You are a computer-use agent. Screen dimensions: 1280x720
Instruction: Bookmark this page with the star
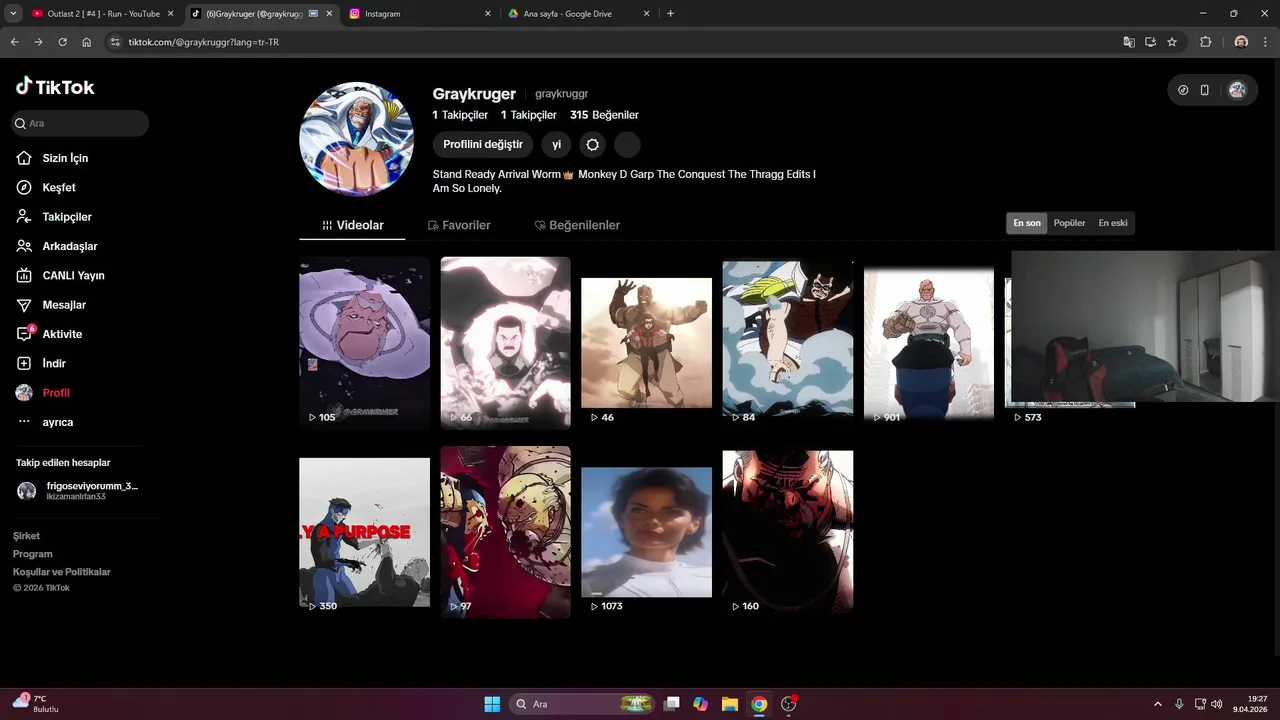[x=1172, y=42]
